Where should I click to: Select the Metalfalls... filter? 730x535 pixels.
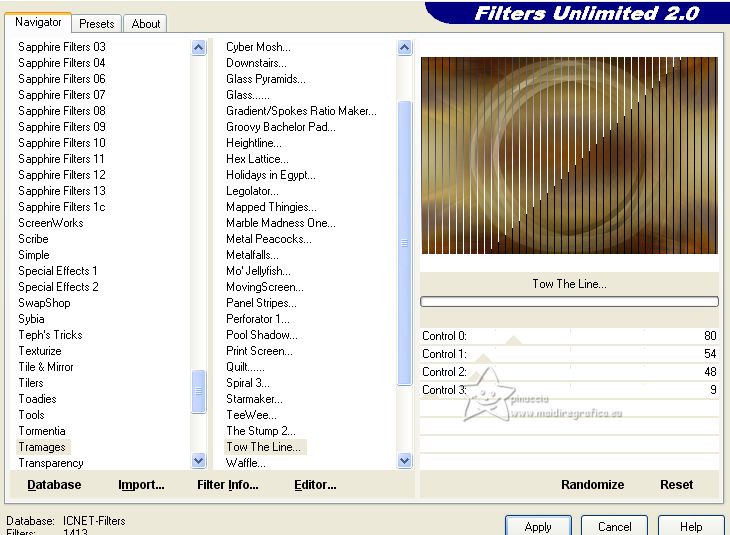click(x=252, y=255)
